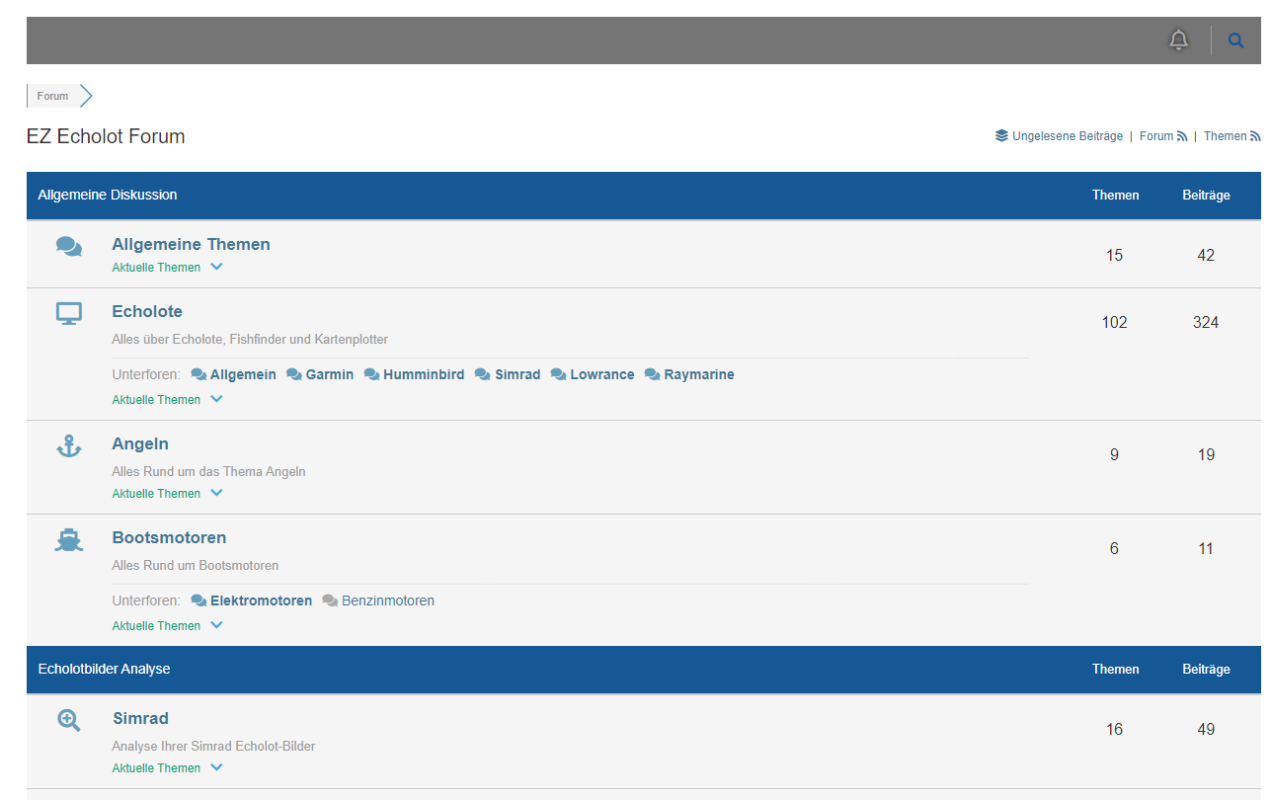Screen dimensions: 1271x800
Task: Click the Simrad magnifier-plus forum icon
Action: (x=69, y=720)
